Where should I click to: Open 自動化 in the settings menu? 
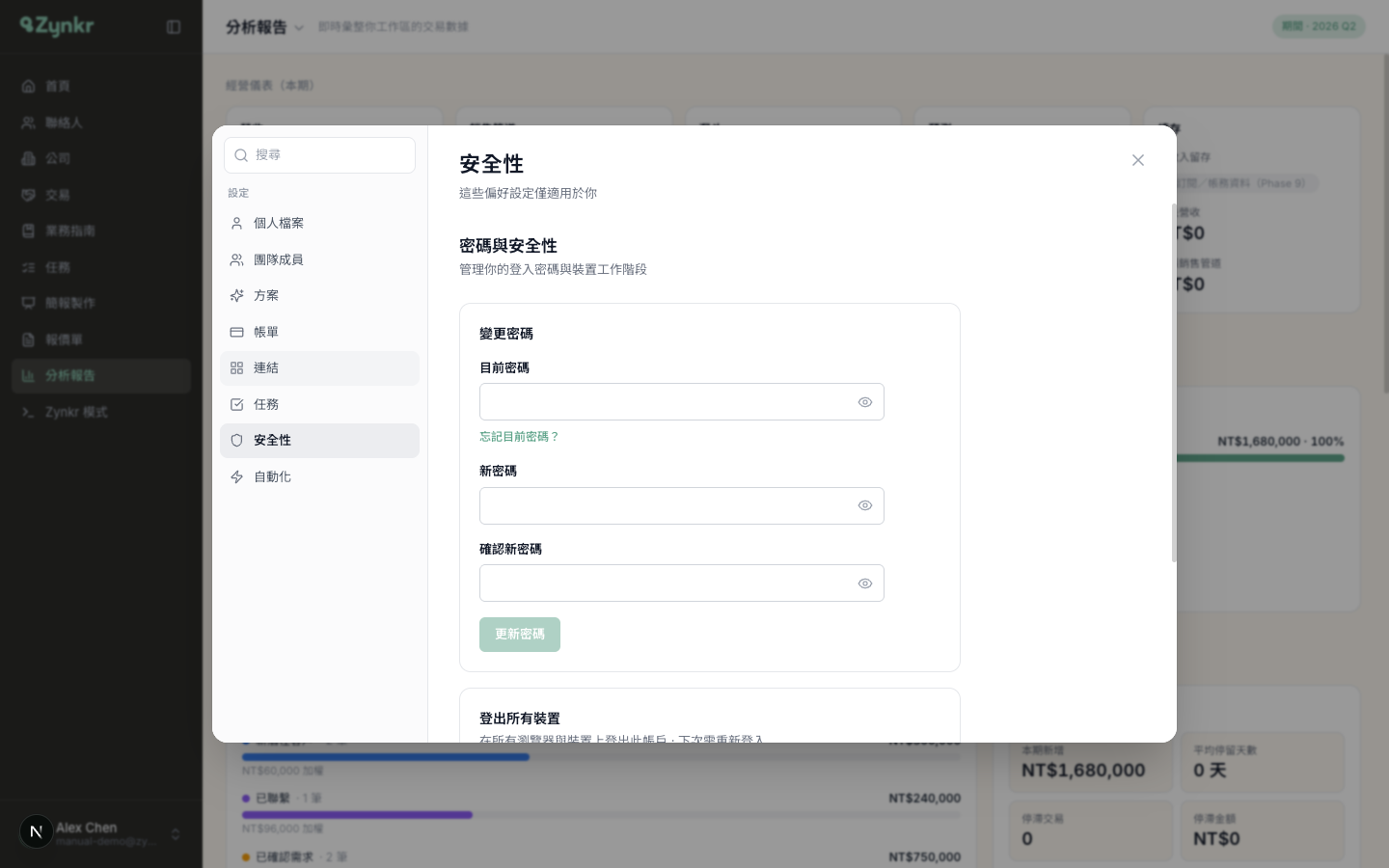pos(319,476)
